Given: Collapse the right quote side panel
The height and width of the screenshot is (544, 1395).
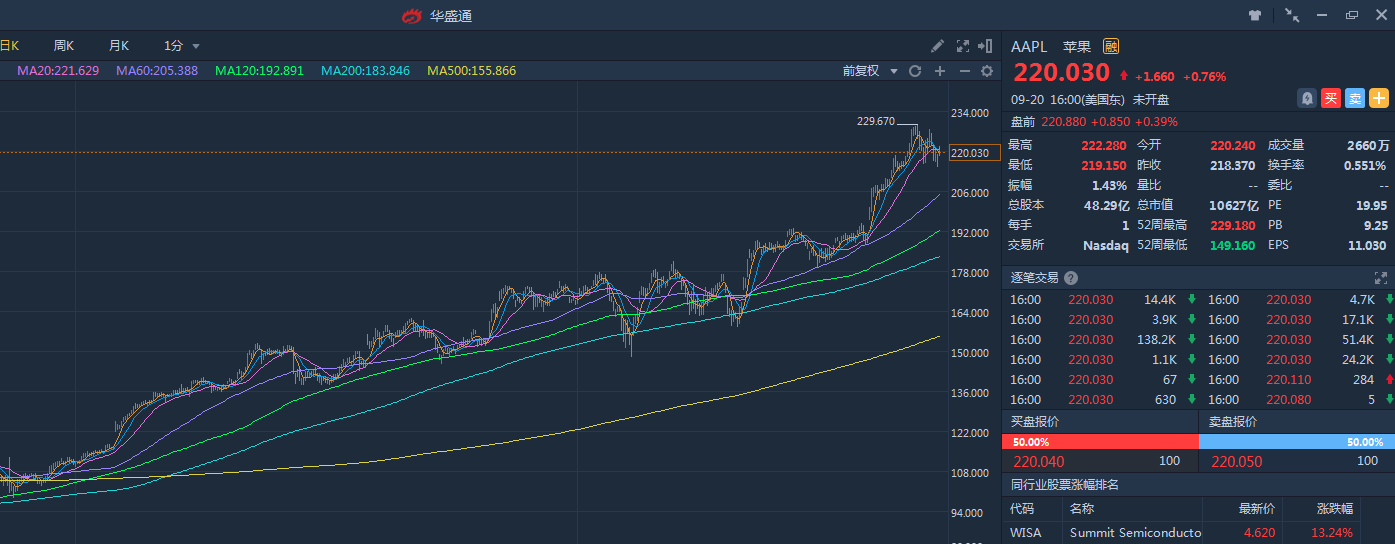Looking at the screenshot, I should 988,46.
